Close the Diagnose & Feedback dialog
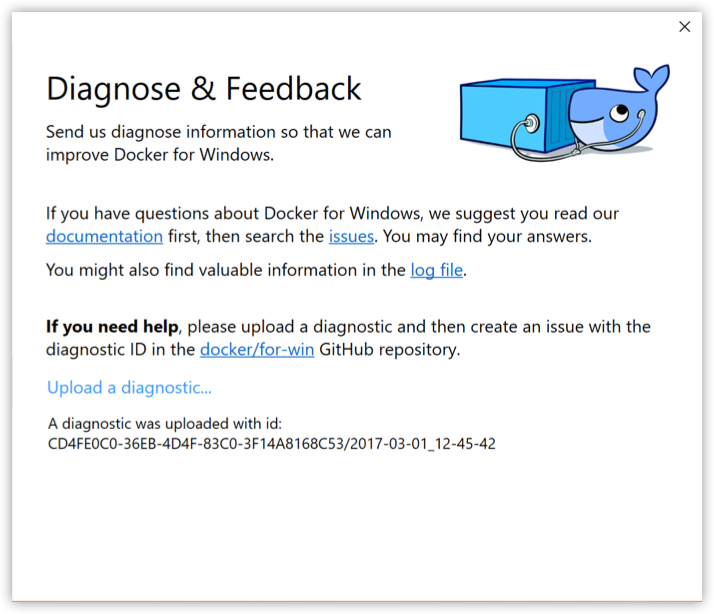 pyautogui.click(x=684, y=27)
